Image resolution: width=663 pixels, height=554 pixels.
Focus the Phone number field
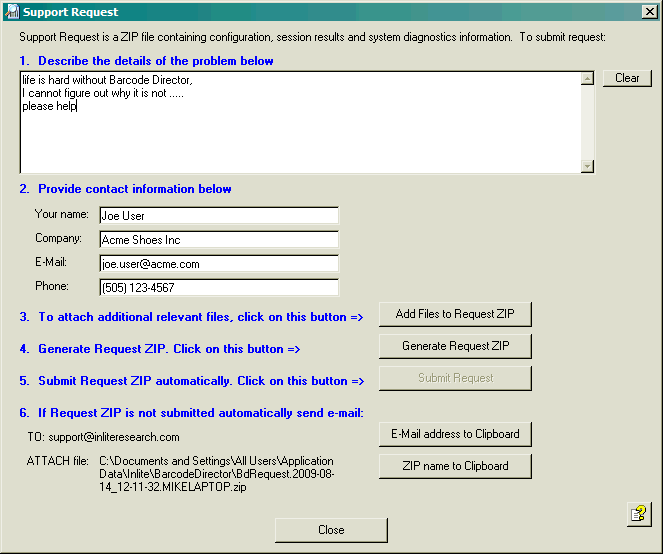218,288
